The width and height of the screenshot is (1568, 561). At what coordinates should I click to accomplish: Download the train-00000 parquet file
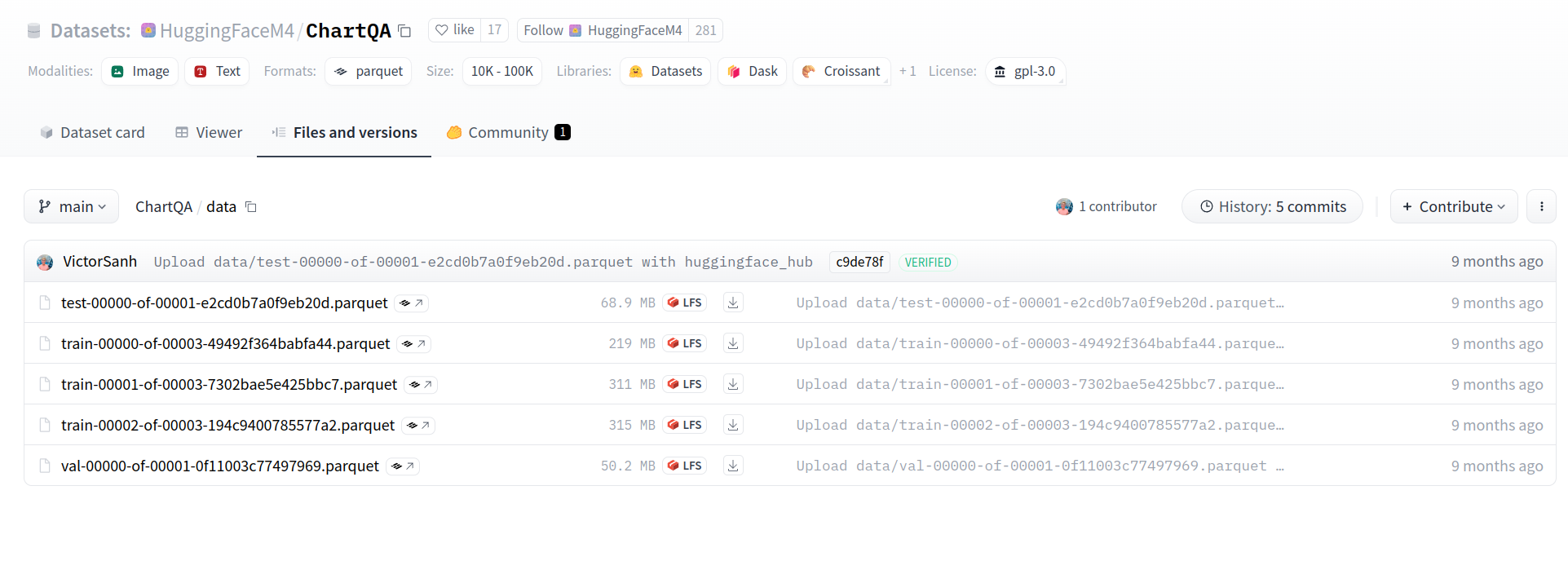tap(733, 343)
